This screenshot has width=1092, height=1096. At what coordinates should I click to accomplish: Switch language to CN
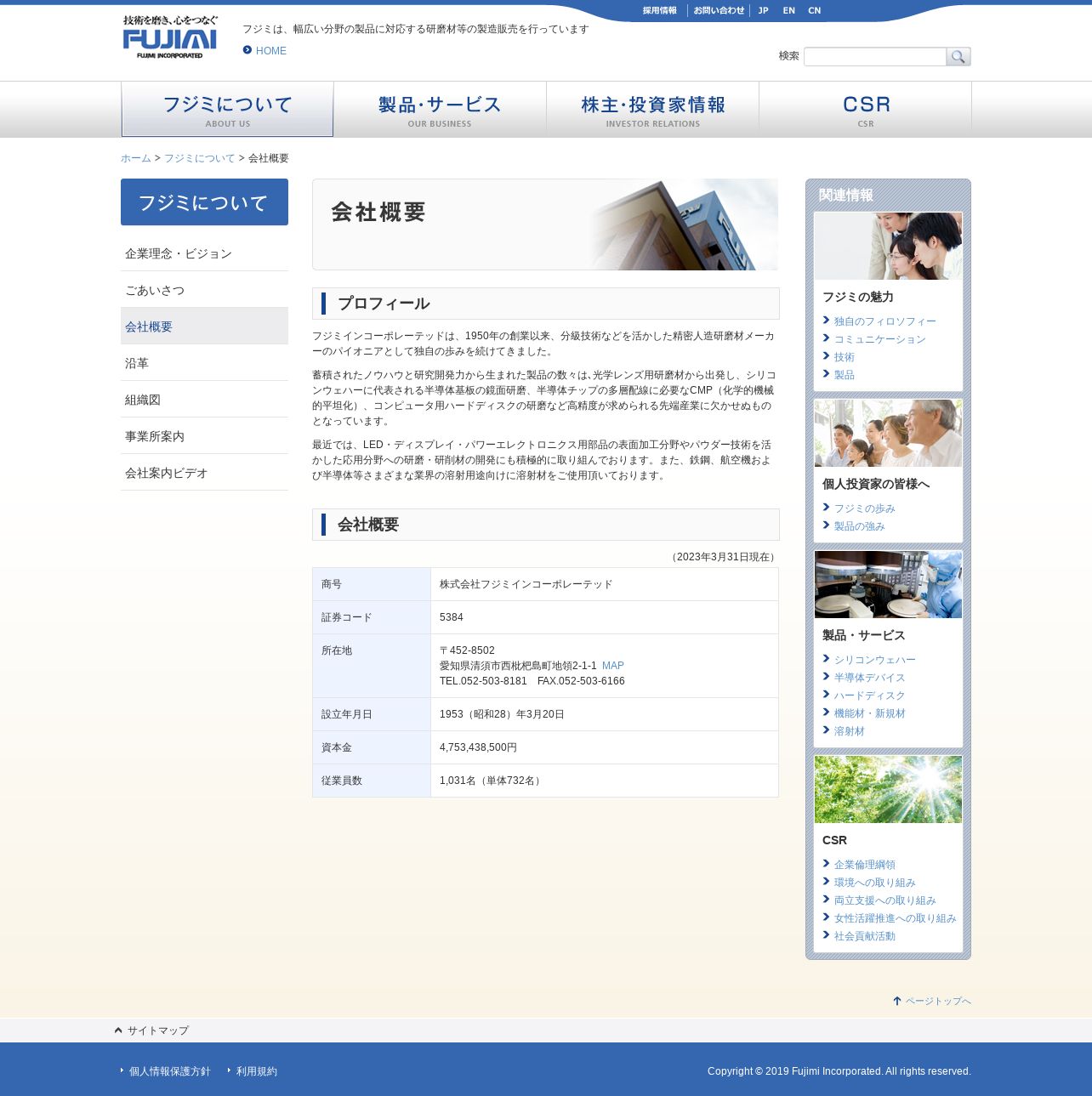815,11
